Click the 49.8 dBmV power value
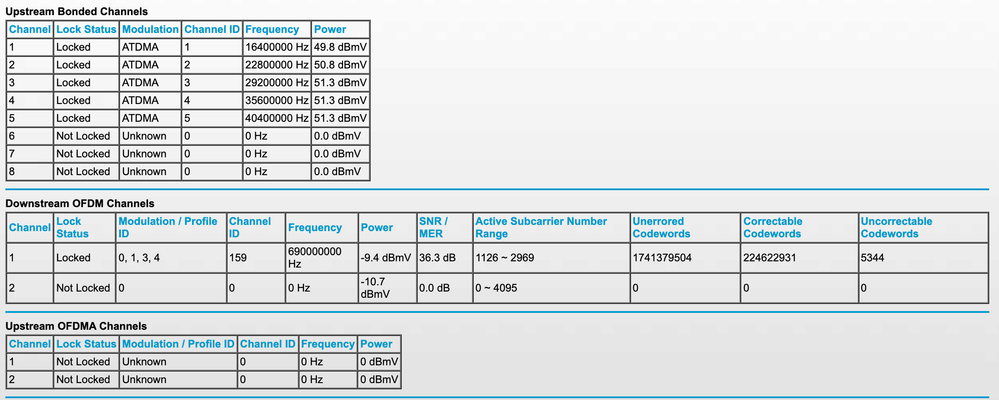Screen dimensions: 999x400 pos(340,47)
